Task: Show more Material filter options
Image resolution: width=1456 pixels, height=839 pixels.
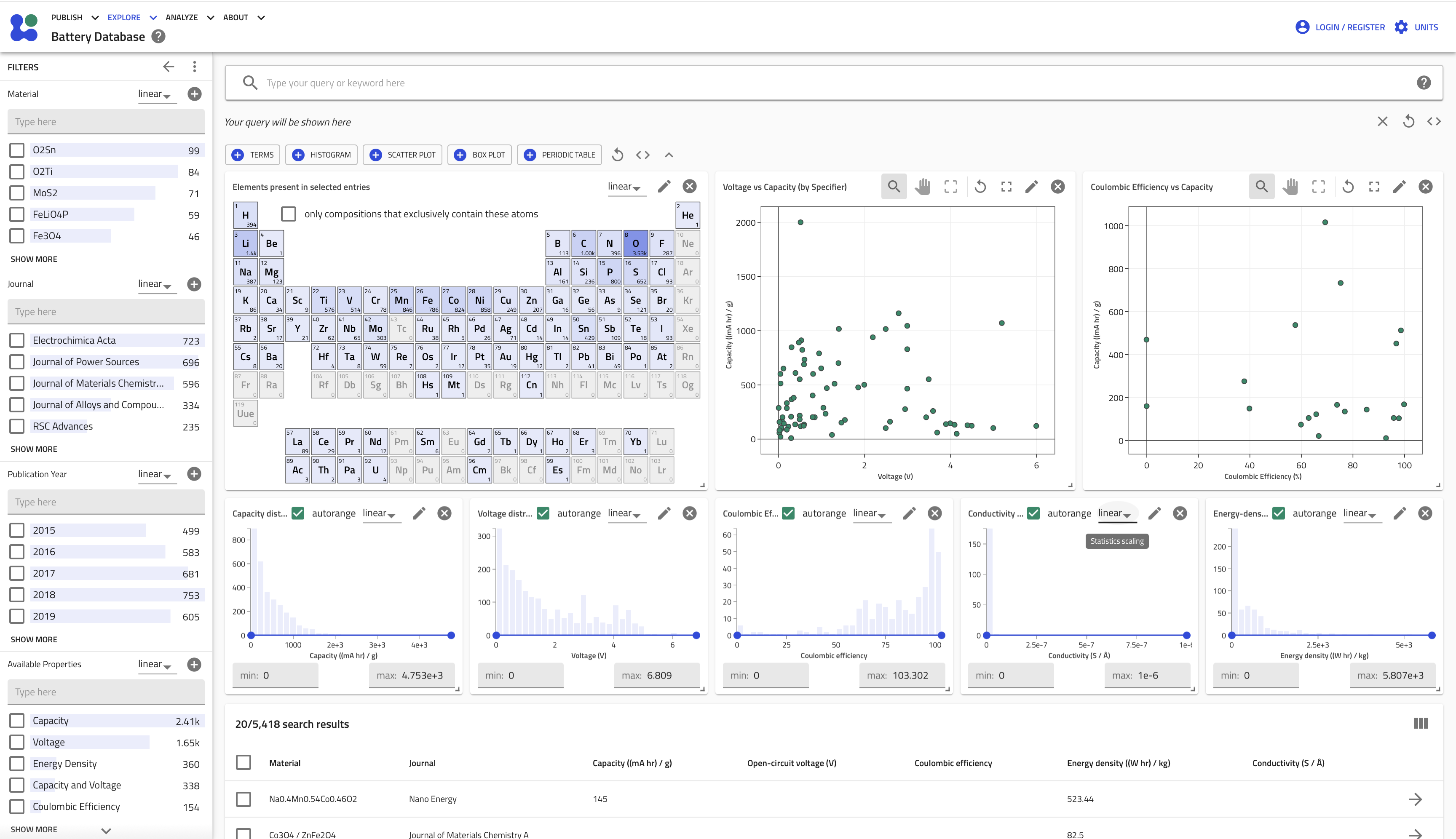Action: pyautogui.click(x=34, y=259)
